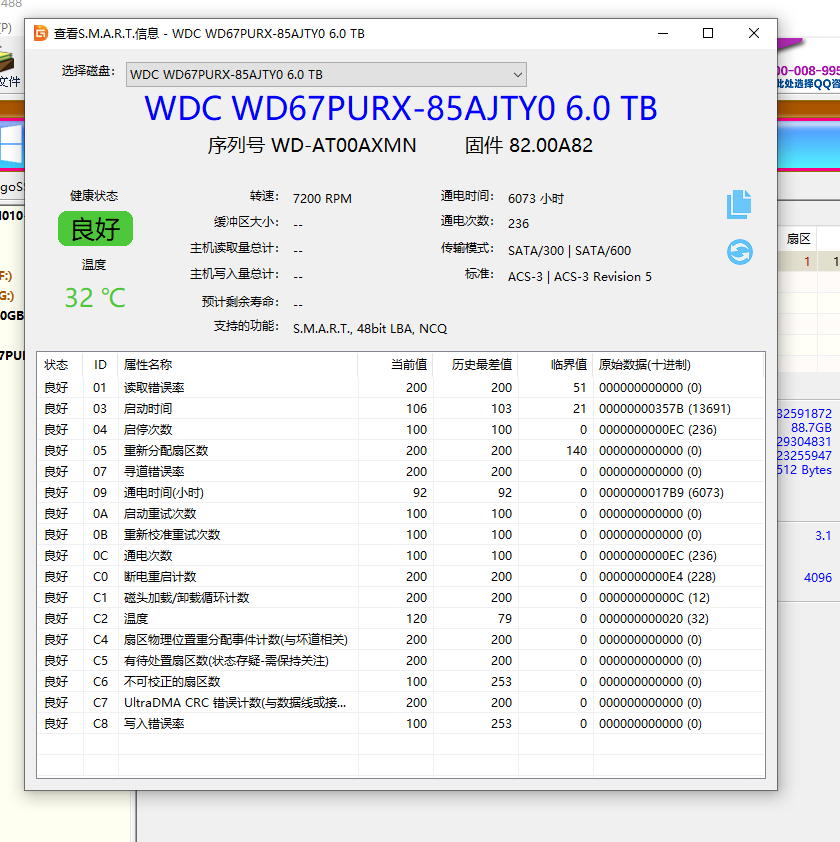Image resolution: width=840 pixels, height=842 pixels.
Task: Close the S.M.A.R.T. info window
Action: [x=754, y=33]
